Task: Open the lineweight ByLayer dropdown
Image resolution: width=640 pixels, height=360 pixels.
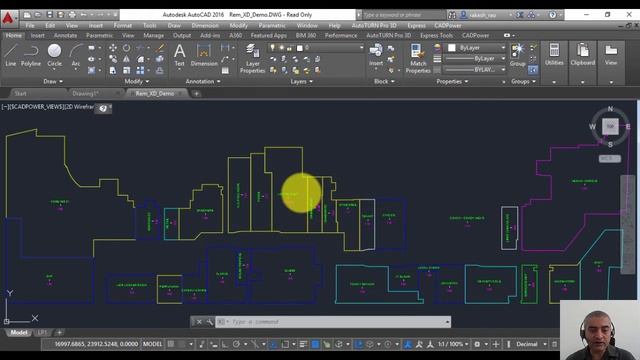Action: 475,59
